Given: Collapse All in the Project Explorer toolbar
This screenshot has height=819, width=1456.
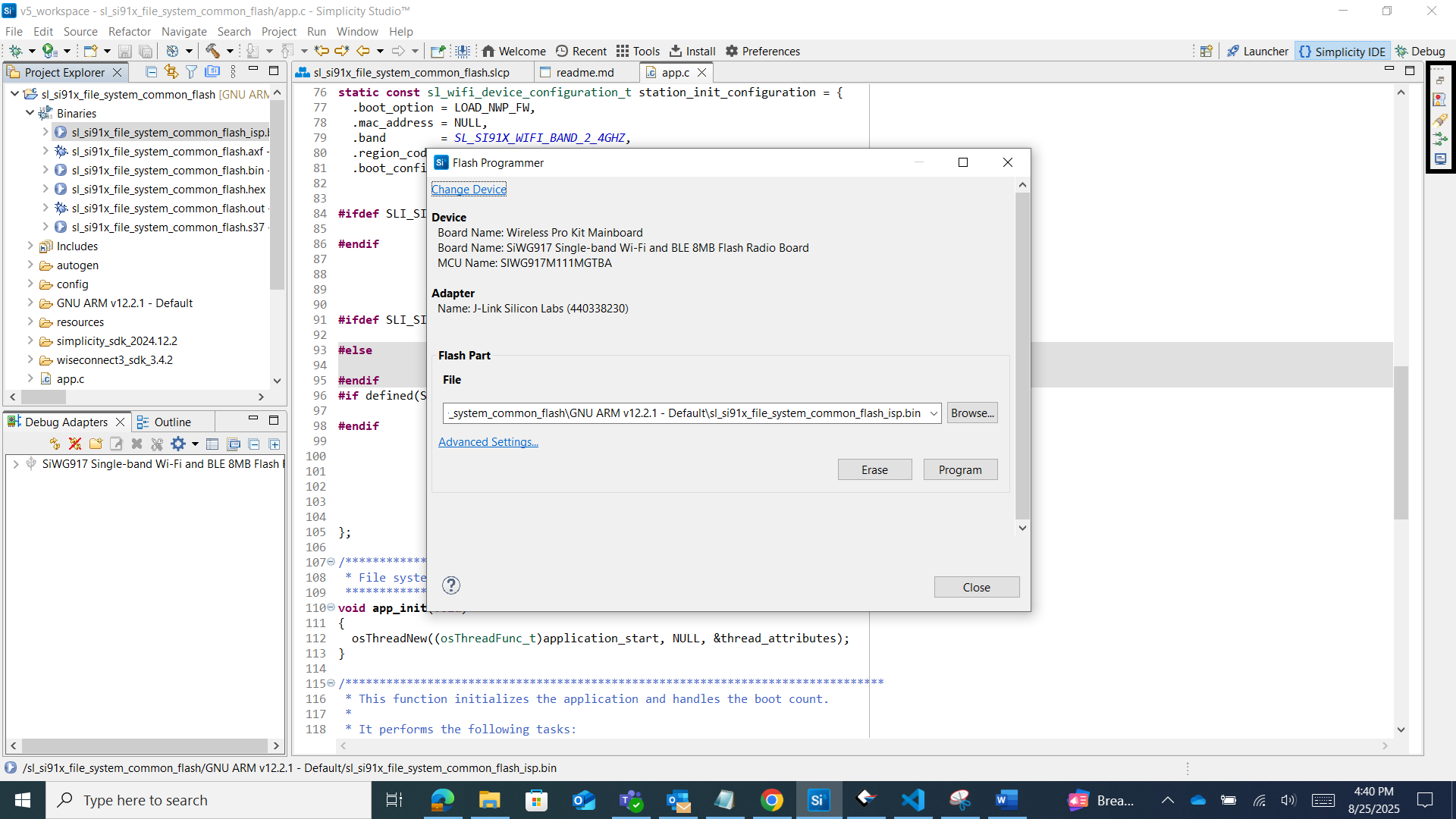Looking at the screenshot, I should click(x=151, y=71).
